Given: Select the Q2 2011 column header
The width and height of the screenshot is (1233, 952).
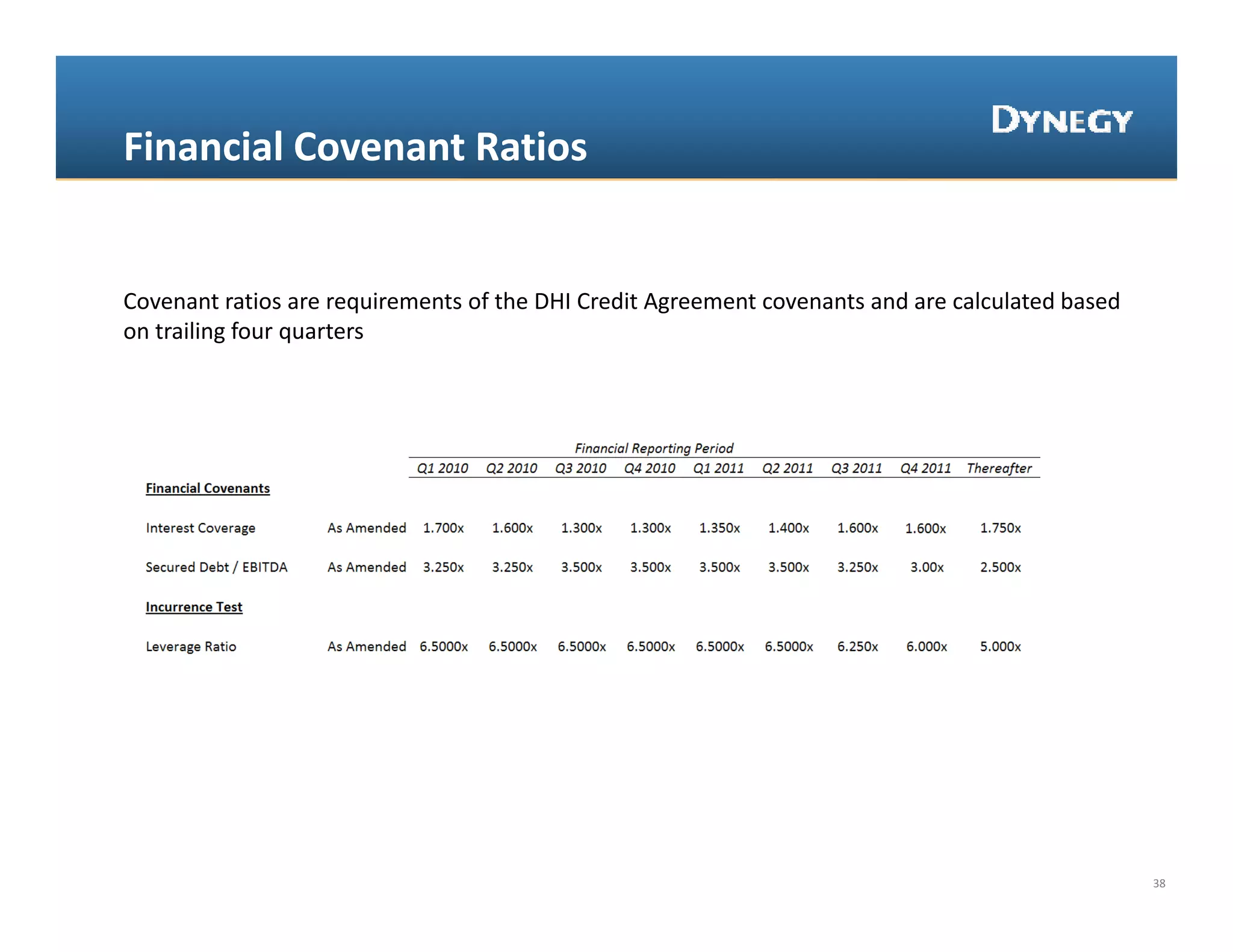Looking at the screenshot, I should (x=787, y=468).
